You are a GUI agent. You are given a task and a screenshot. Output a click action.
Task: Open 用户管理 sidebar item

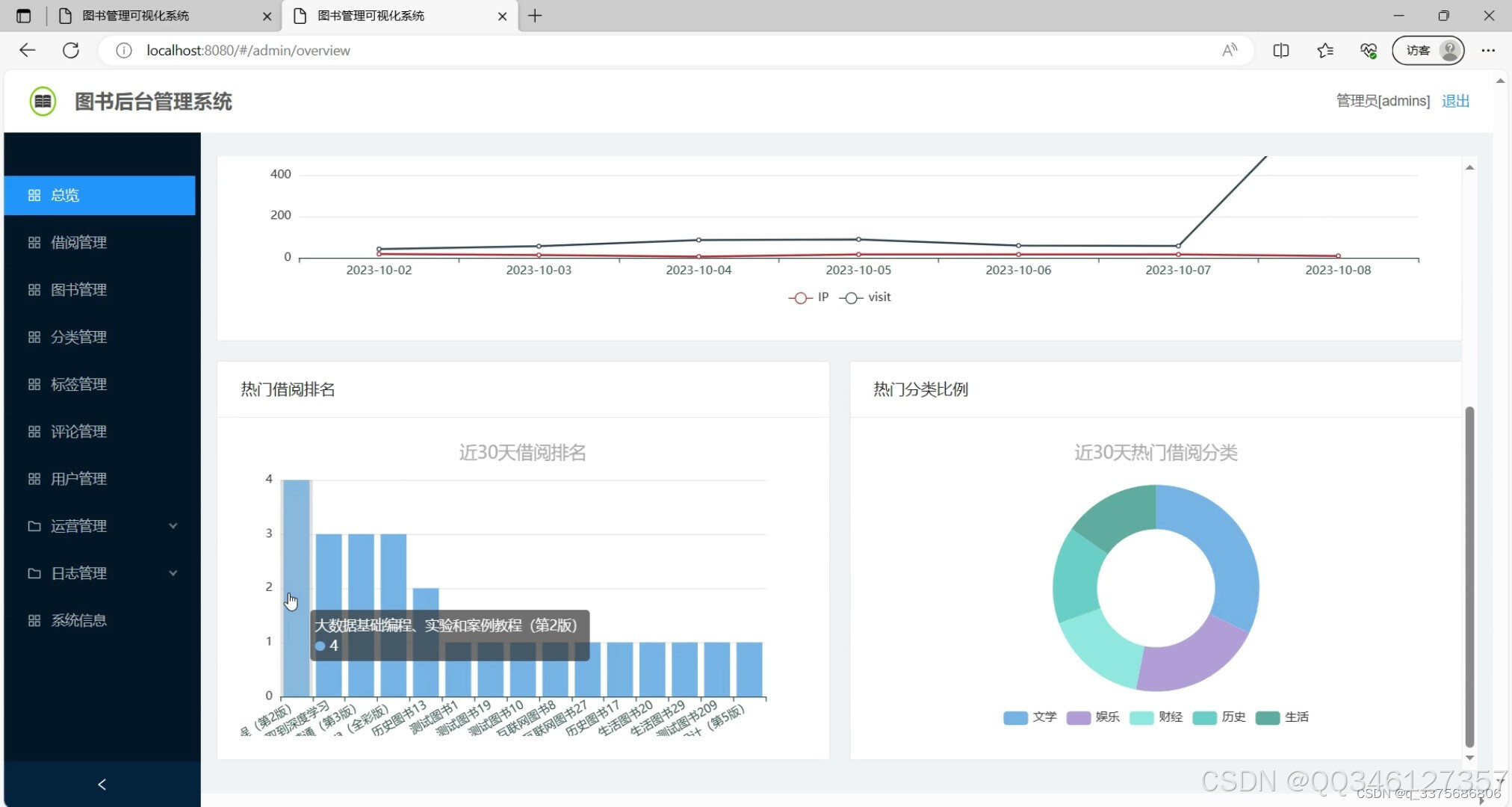point(78,478)
